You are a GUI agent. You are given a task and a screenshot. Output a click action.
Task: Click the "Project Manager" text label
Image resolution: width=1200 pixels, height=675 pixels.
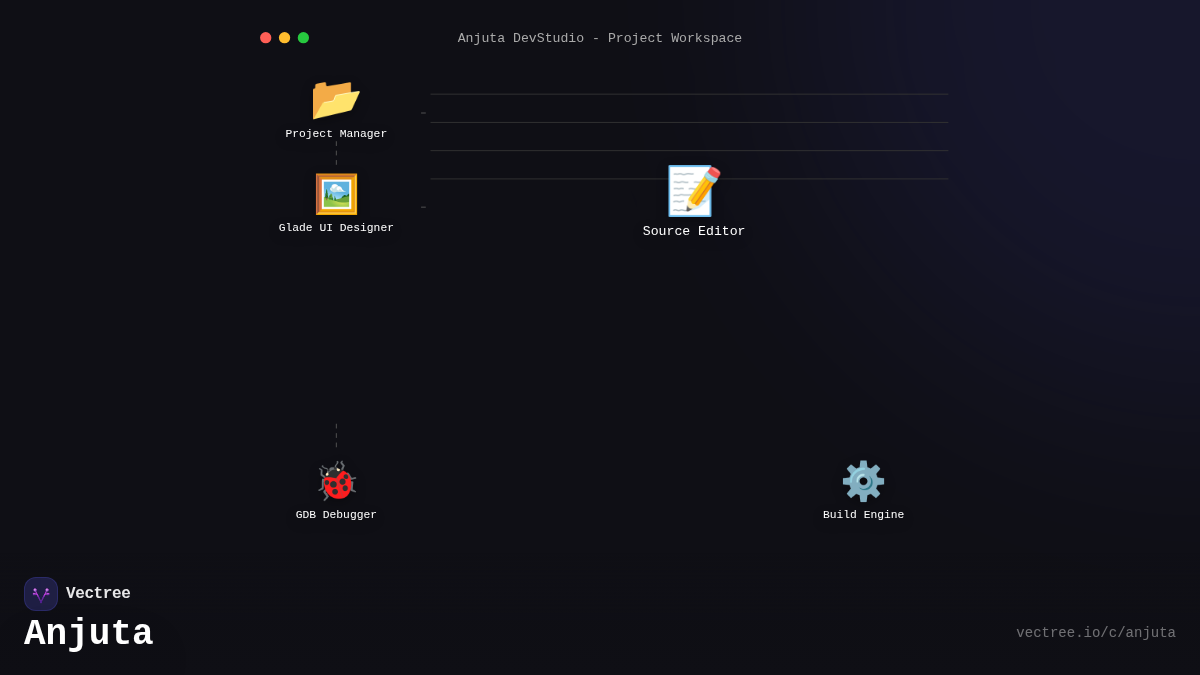point(336,134)
